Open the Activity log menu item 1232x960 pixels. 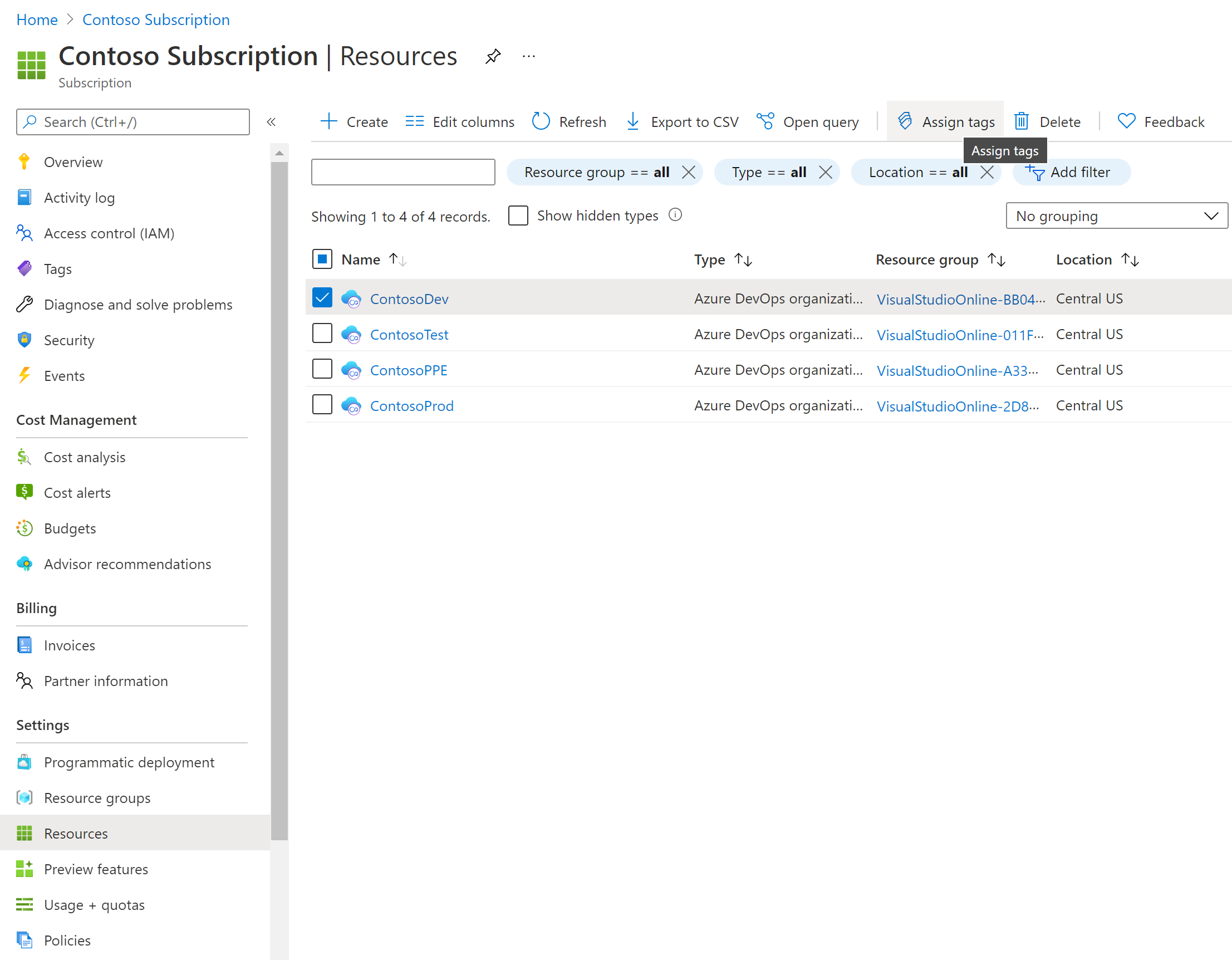pyautogui.click(x=79, y=197)
